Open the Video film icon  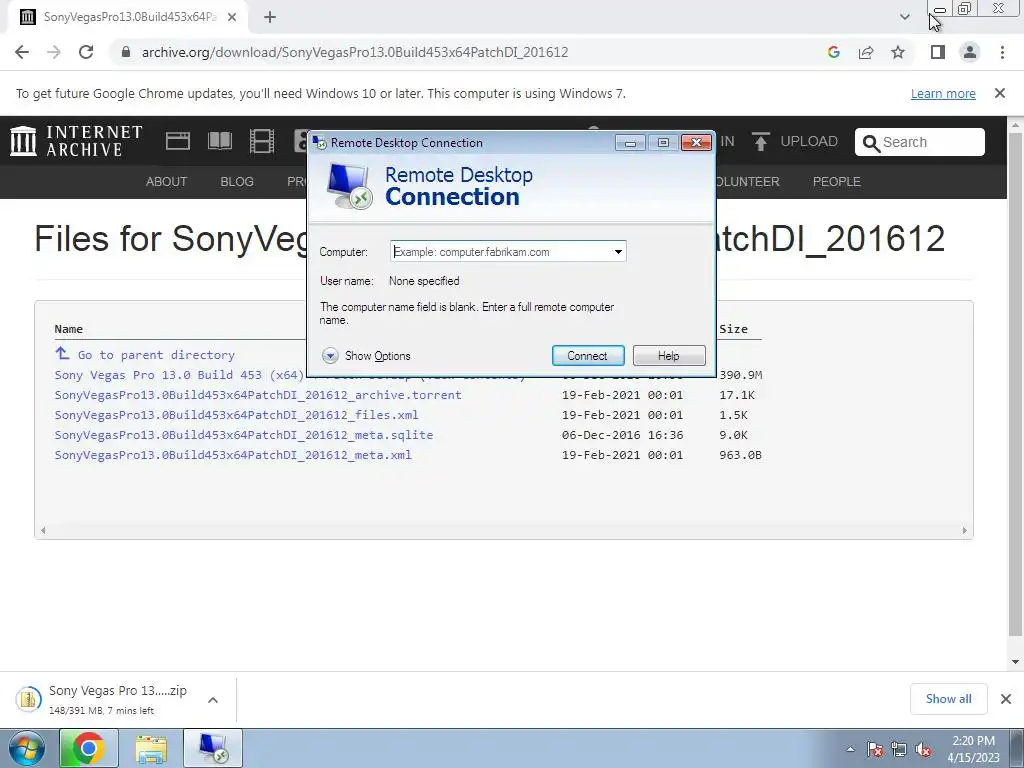262,141
